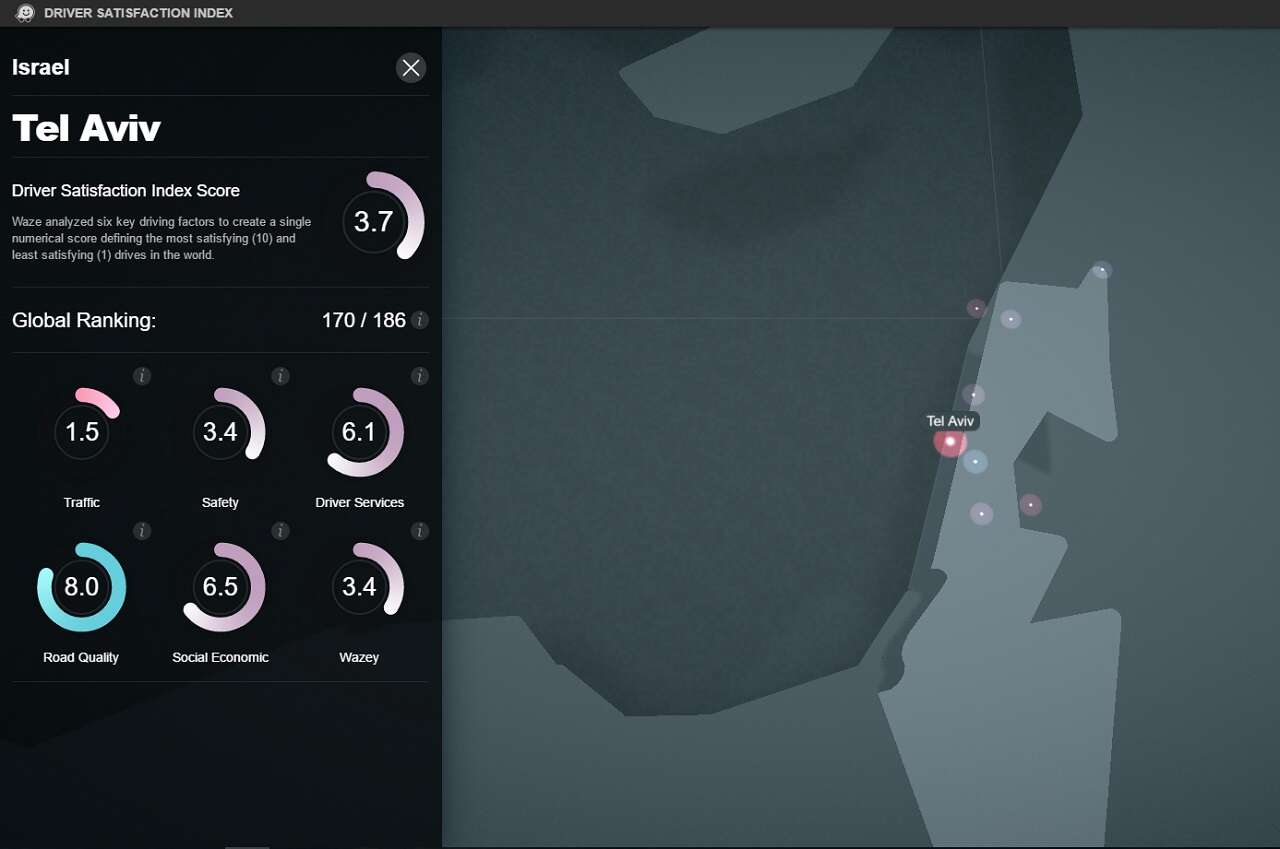The width and height of the screenshot is (1280, 849).
Task: Select the light blue marker below Tel Aviv
Action: click(975, 462)
